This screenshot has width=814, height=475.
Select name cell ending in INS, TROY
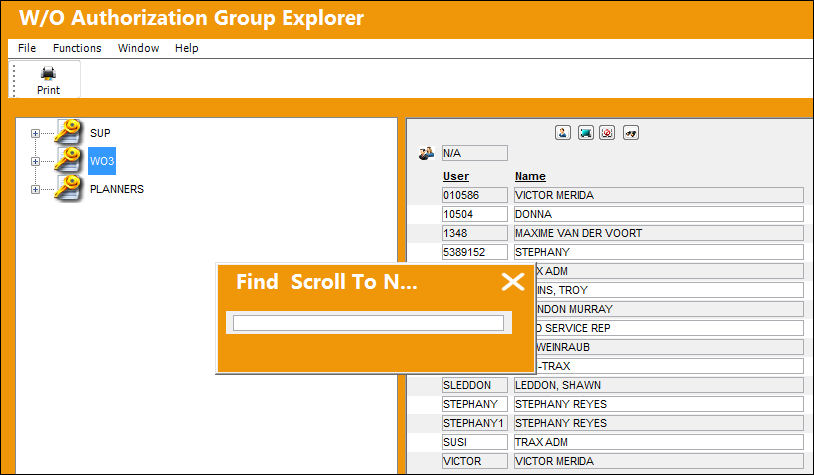click(x=670, y=290)
